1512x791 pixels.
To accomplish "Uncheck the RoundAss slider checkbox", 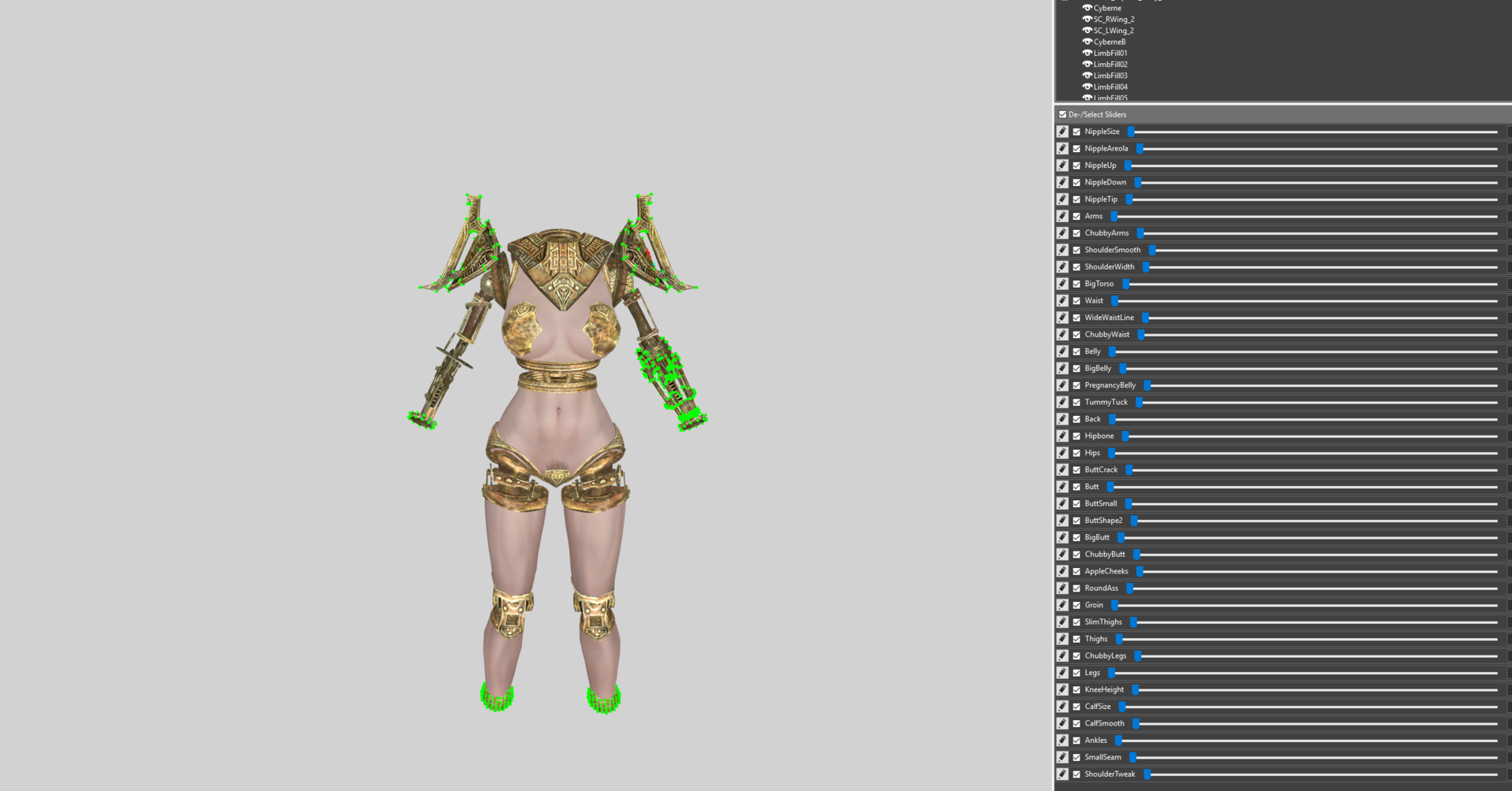I will pos(1077,589).
